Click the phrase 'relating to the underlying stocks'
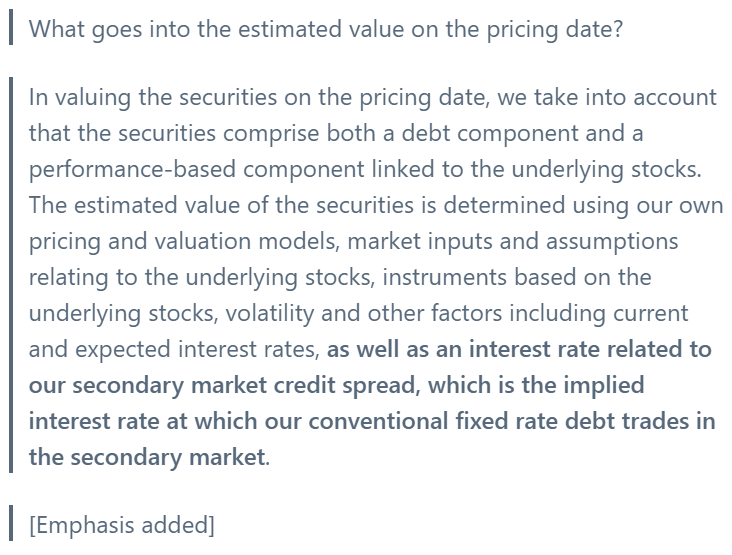 tap(202, 277)
